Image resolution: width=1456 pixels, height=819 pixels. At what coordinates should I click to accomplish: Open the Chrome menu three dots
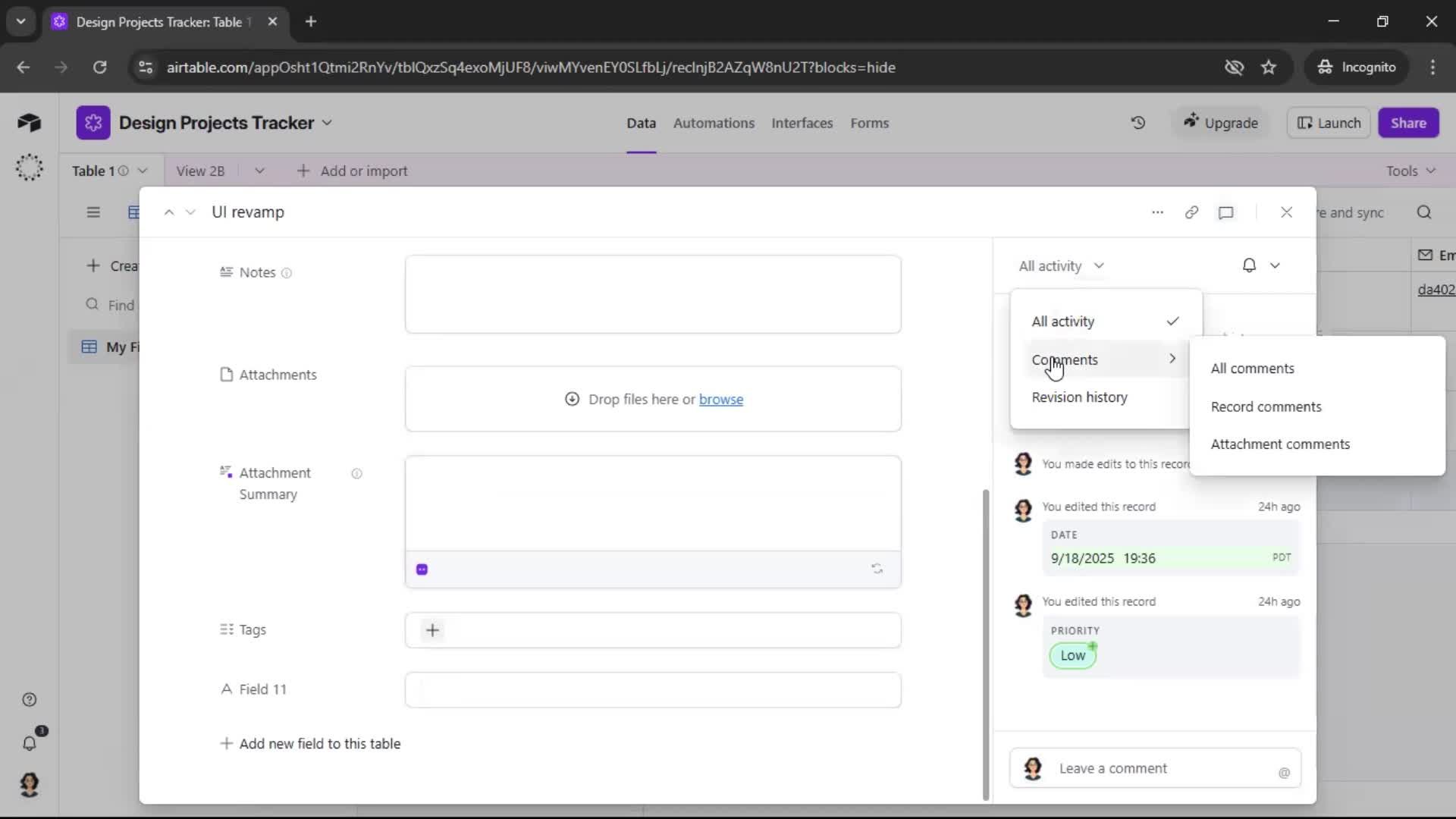click(x=1432, y=67)
